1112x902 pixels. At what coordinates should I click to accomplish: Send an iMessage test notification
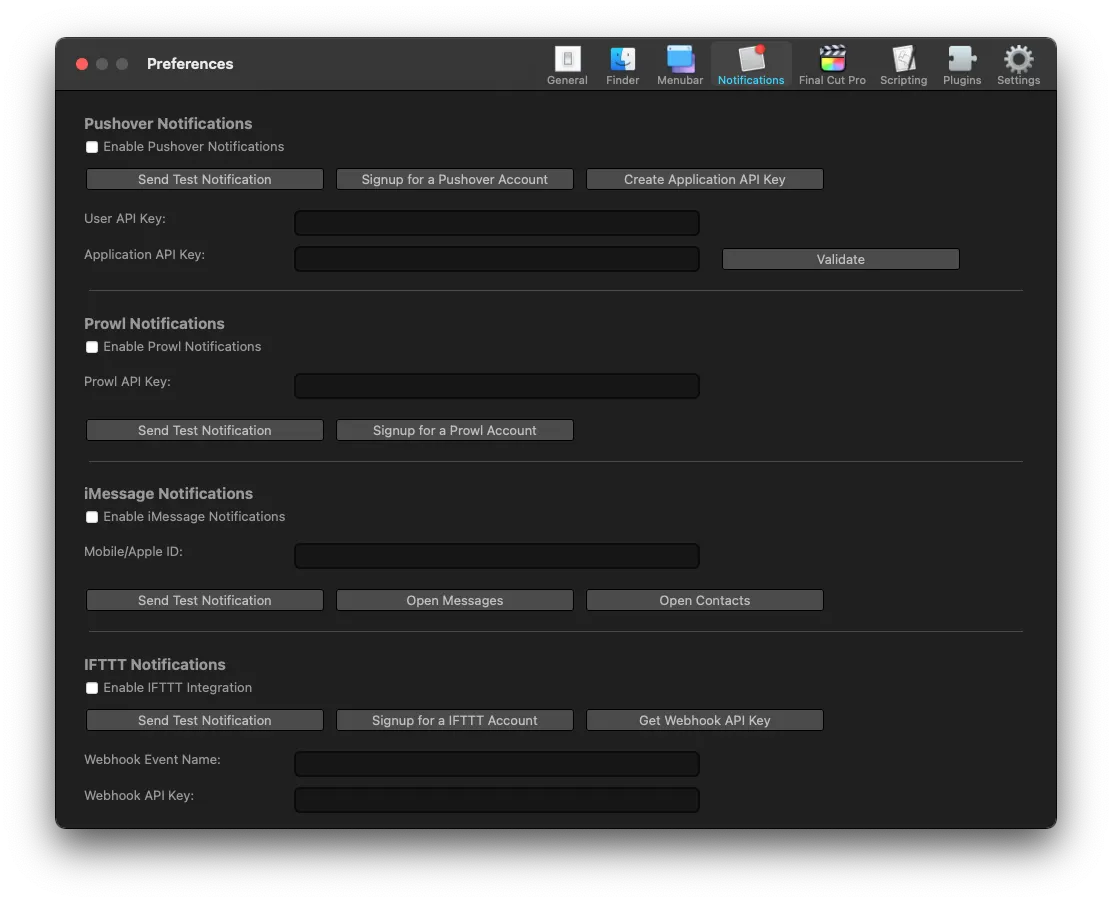[x=204, y=601]
